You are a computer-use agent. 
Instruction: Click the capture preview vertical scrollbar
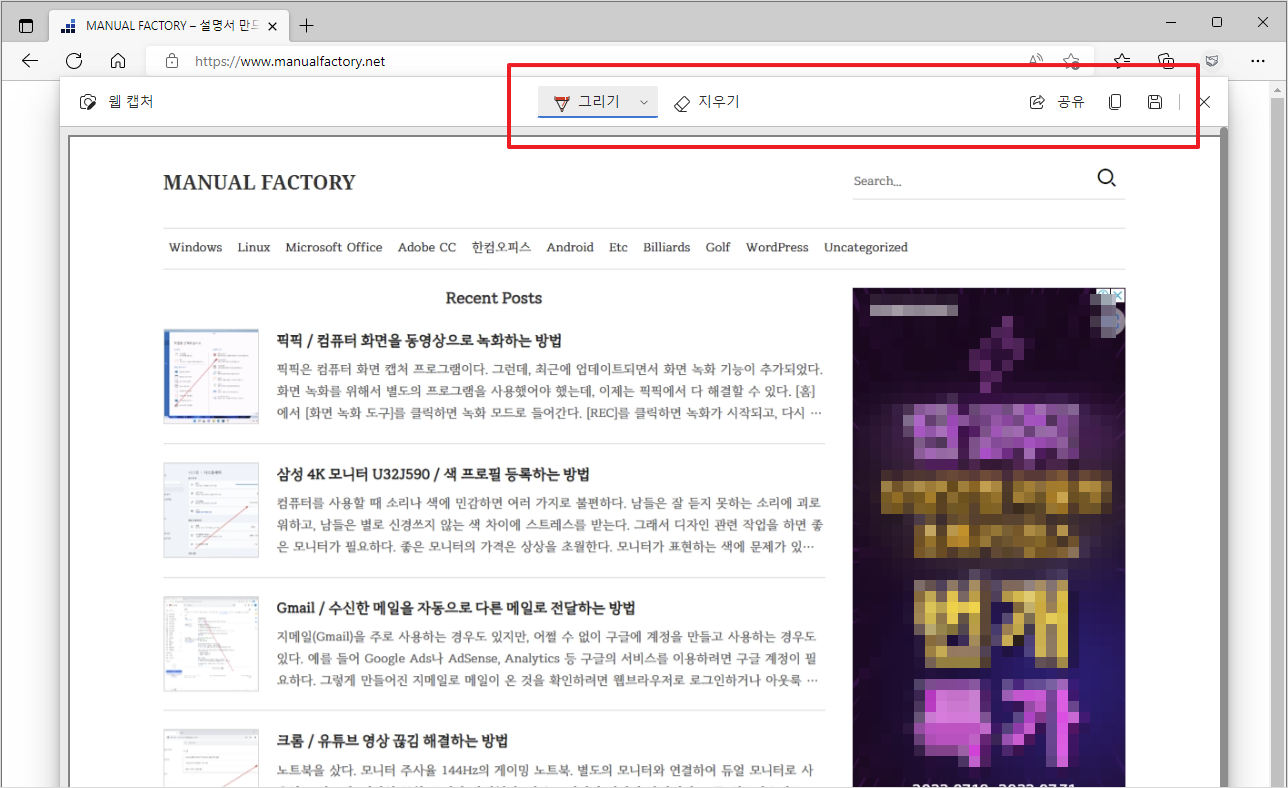pyautogui.click(x=1223, y=458)
